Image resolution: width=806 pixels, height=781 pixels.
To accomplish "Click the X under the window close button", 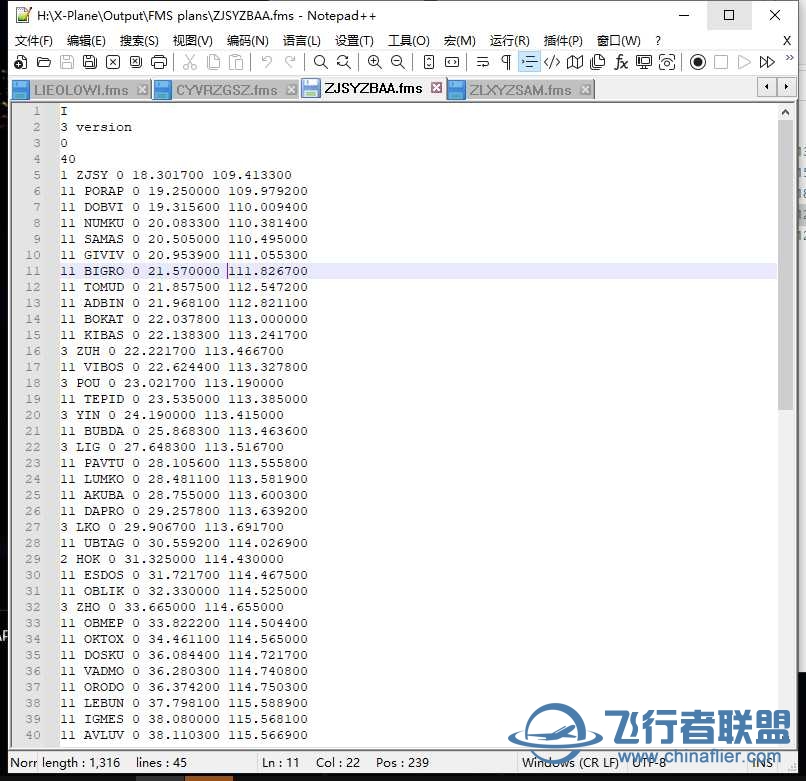I will pos(786,41).
